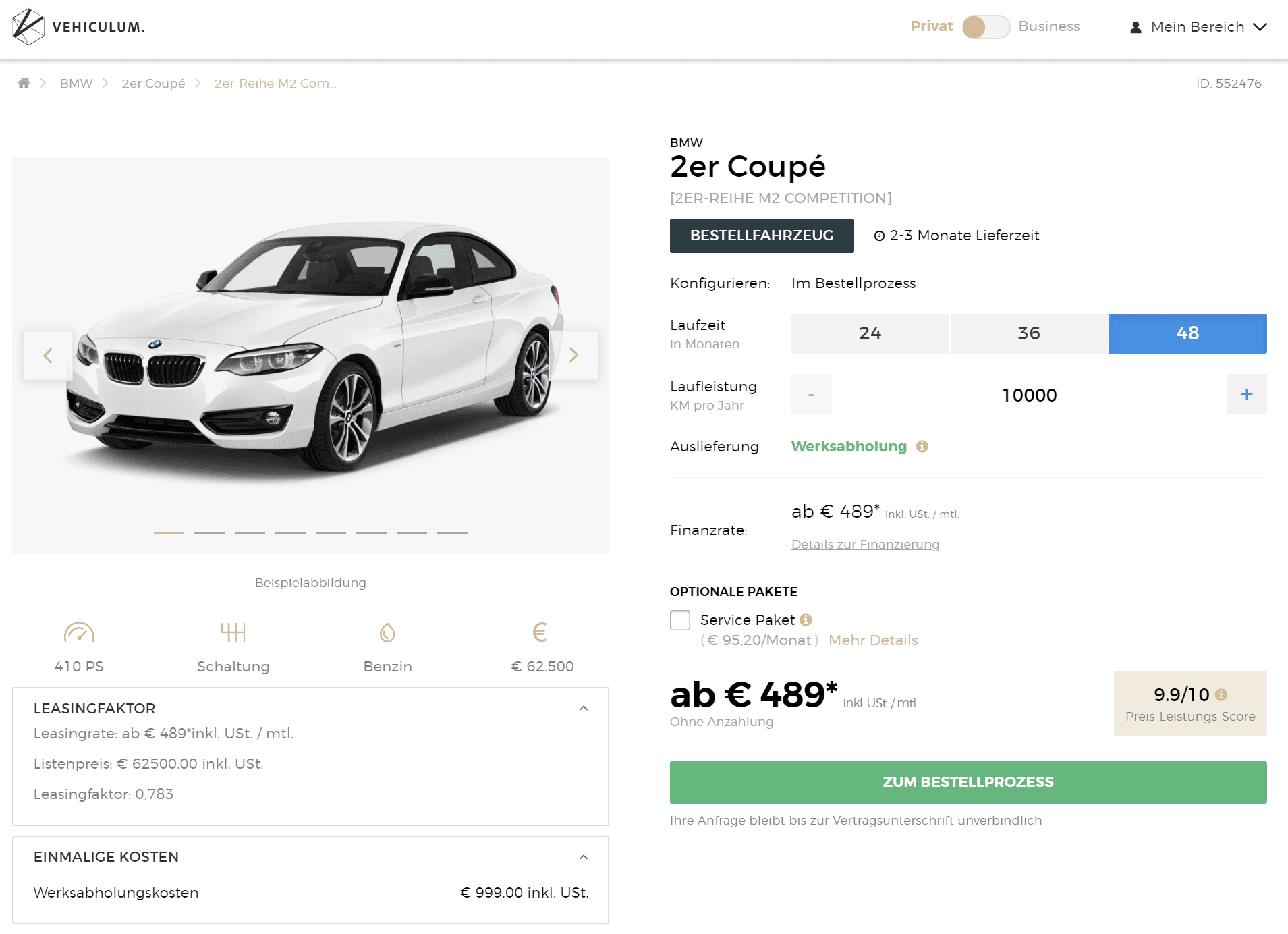Screen dimensions: 1288x934
Task: Increase Laufleistung with plus button
Action: pyautogui.click(x=1247, y=395)
